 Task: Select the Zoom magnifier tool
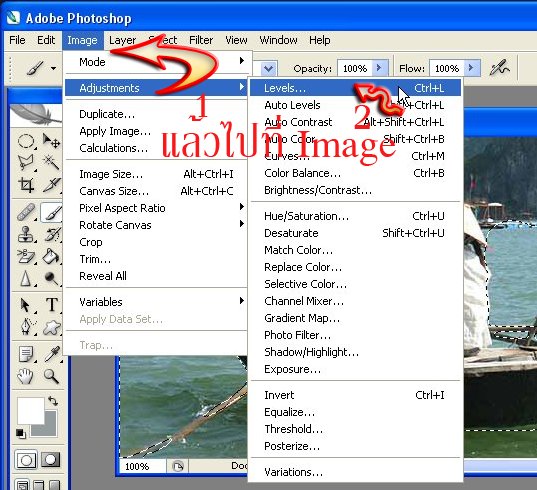(51, 376)
